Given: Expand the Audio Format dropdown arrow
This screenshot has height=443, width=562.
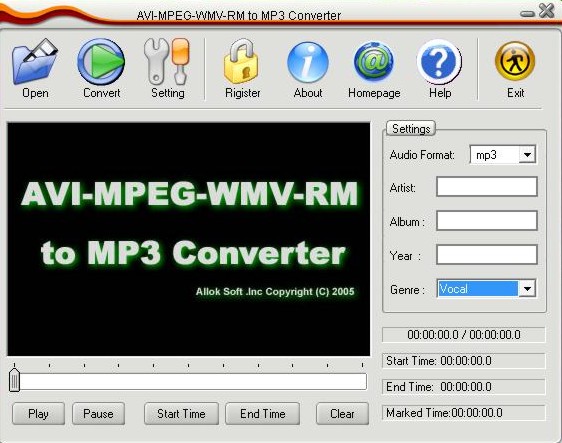Looking at the screenshot, I should click(527, 155).
